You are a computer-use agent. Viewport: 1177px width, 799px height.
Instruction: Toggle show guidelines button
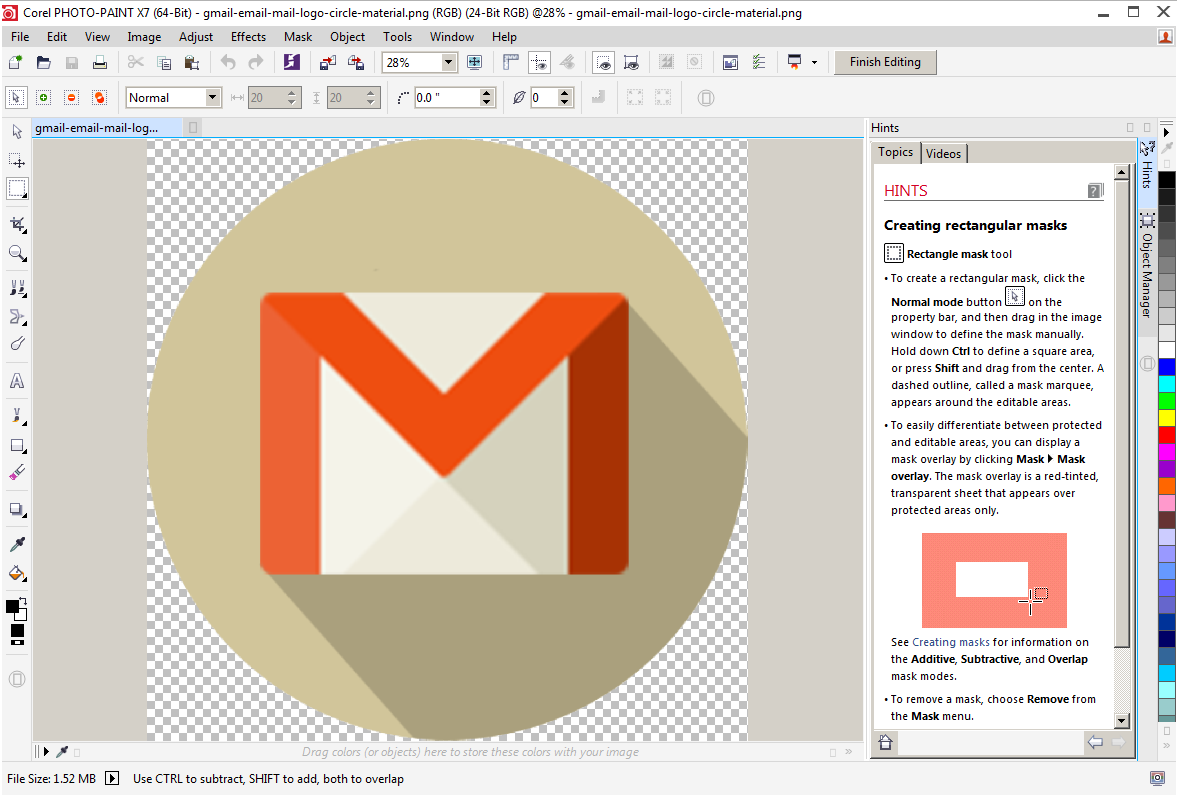[539, 62]
